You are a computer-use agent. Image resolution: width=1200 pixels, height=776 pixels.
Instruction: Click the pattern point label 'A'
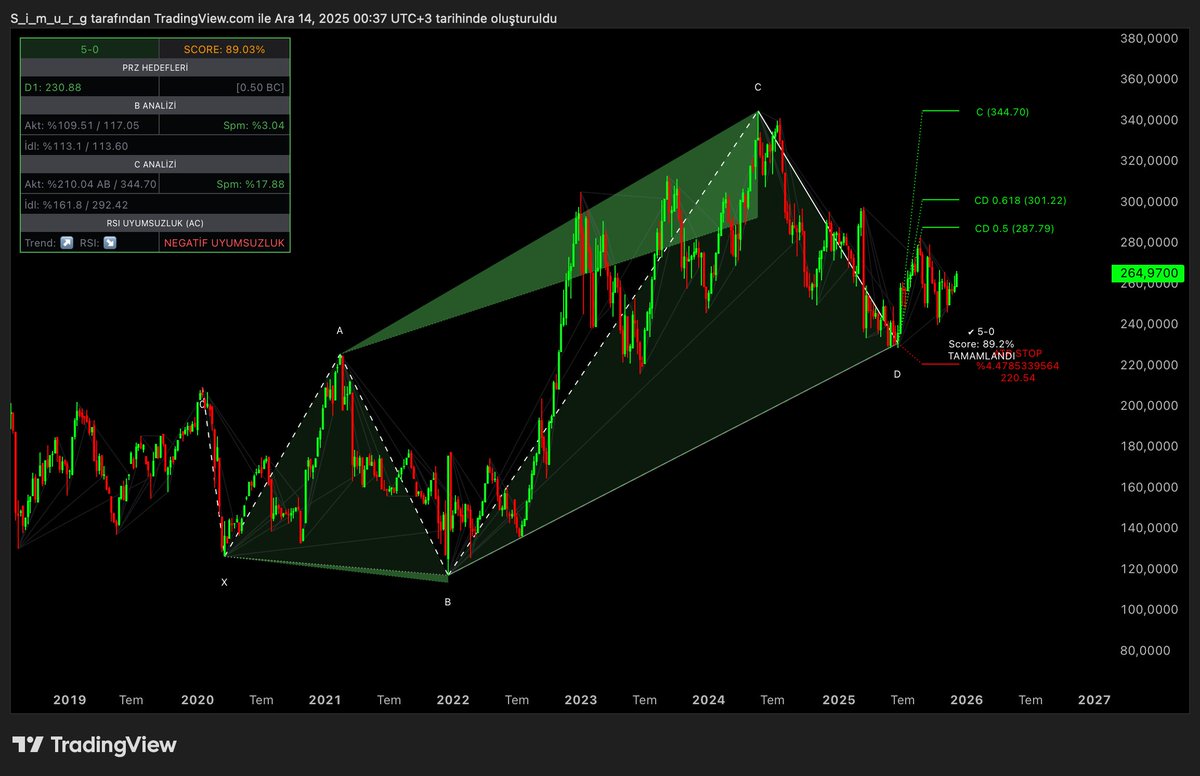pyautogui.click(x=340, y=330)
